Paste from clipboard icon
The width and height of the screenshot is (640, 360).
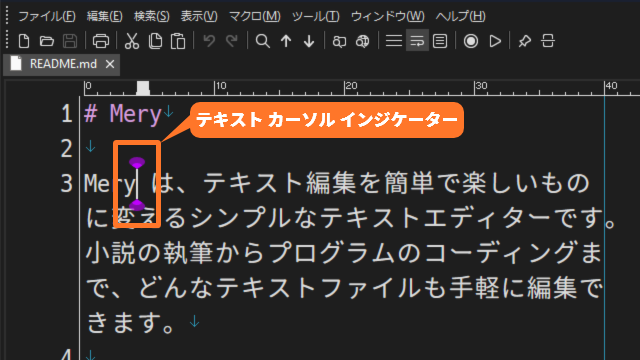click(x=178, y=41)
